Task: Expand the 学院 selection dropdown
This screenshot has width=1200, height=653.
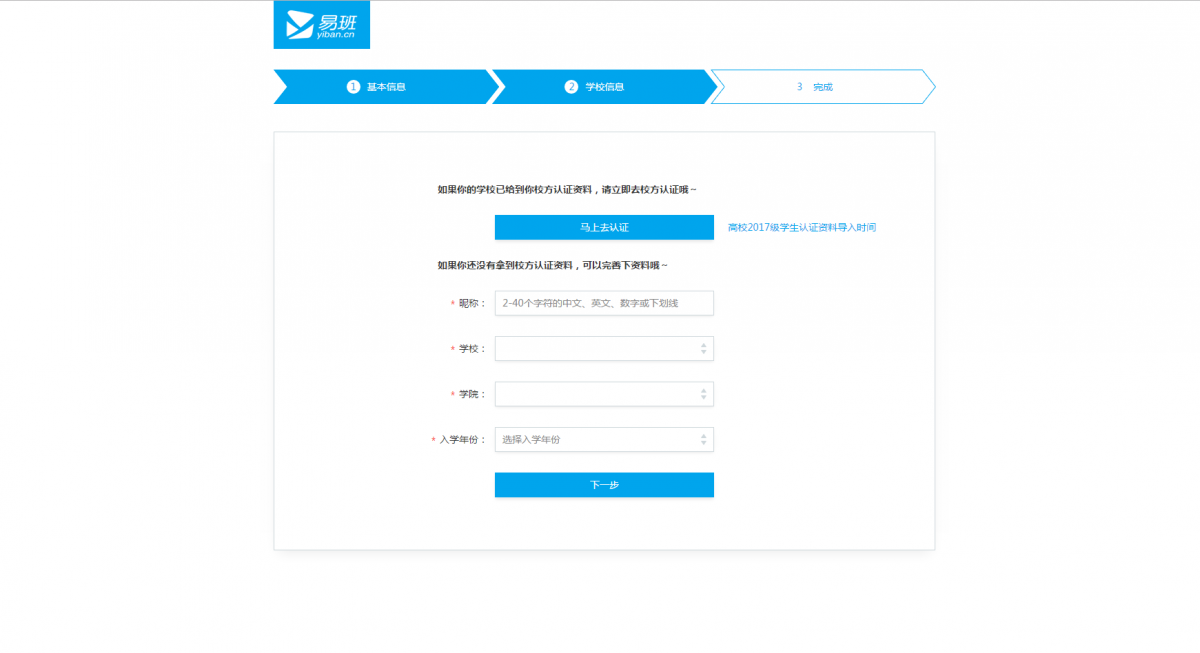Action: tap(596, 394)
